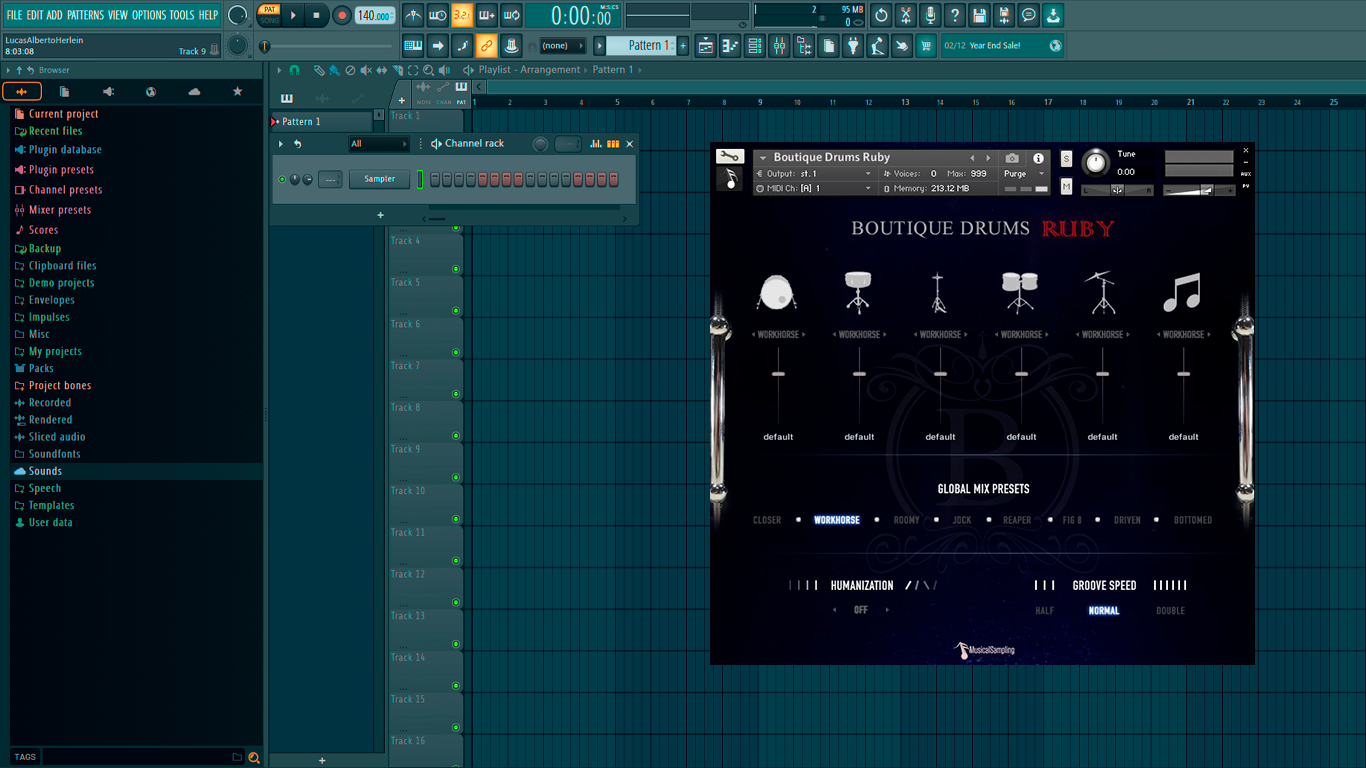Image resolution: width=1366 pixels, height=768 pixels.
Task: Open the Output st.1 dropdown
Action: (816, 174)
